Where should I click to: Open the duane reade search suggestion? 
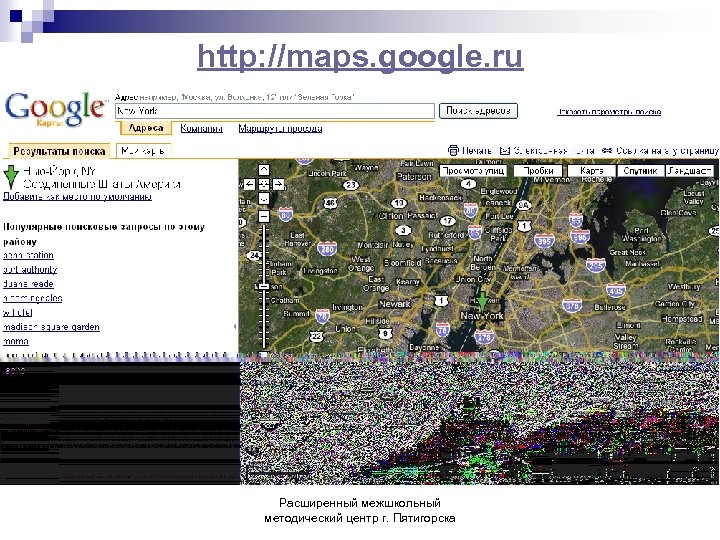click(x=28, y=284)
